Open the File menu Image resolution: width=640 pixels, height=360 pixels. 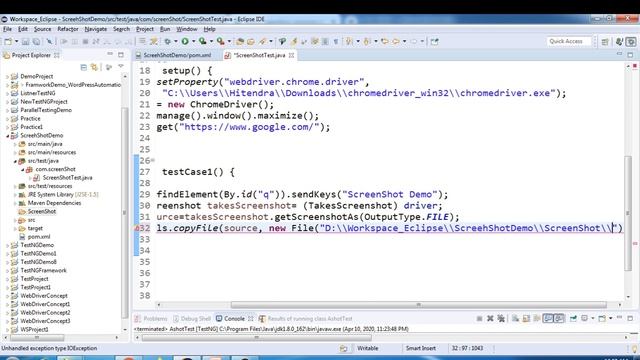(7, 29)
